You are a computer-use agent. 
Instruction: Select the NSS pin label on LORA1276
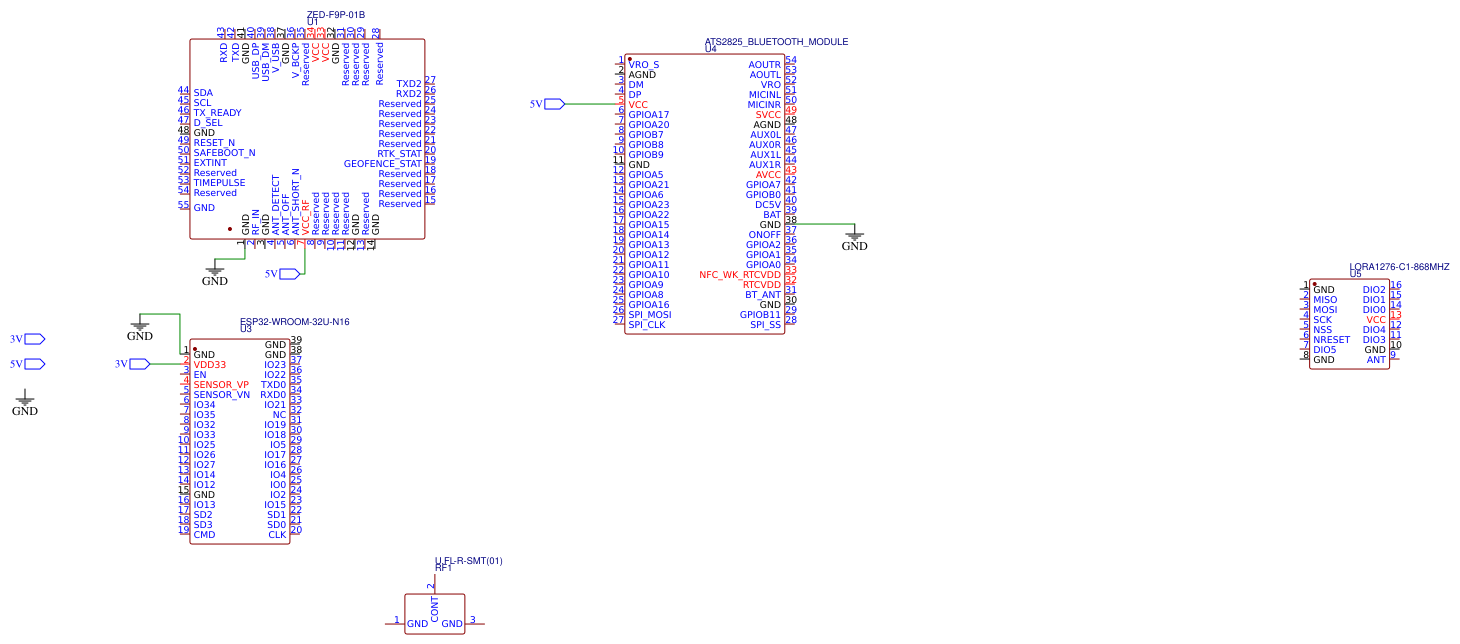[1323, 330]
